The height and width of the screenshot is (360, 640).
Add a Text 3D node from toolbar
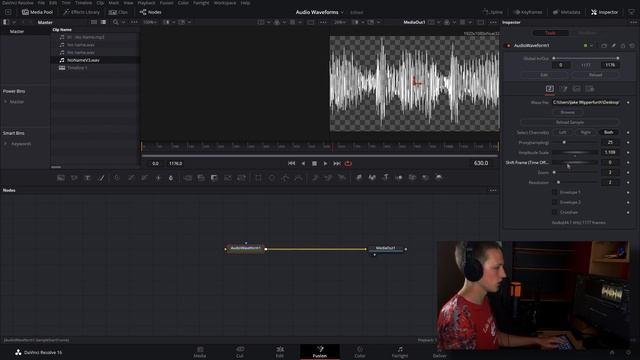click(x=386, y=178)
